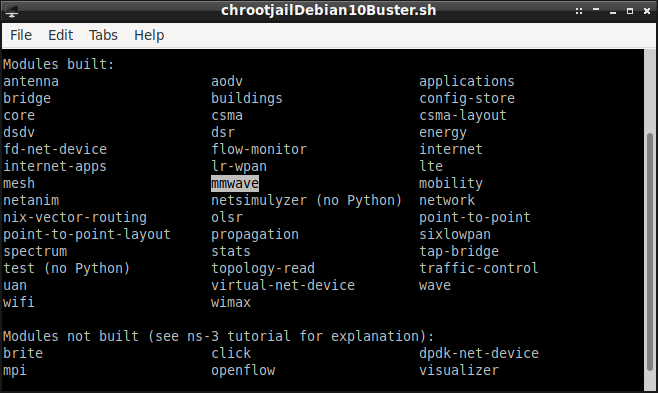Minimize the chrootjailDebian10Buster.sh terminal window

[x=613, y=13]
